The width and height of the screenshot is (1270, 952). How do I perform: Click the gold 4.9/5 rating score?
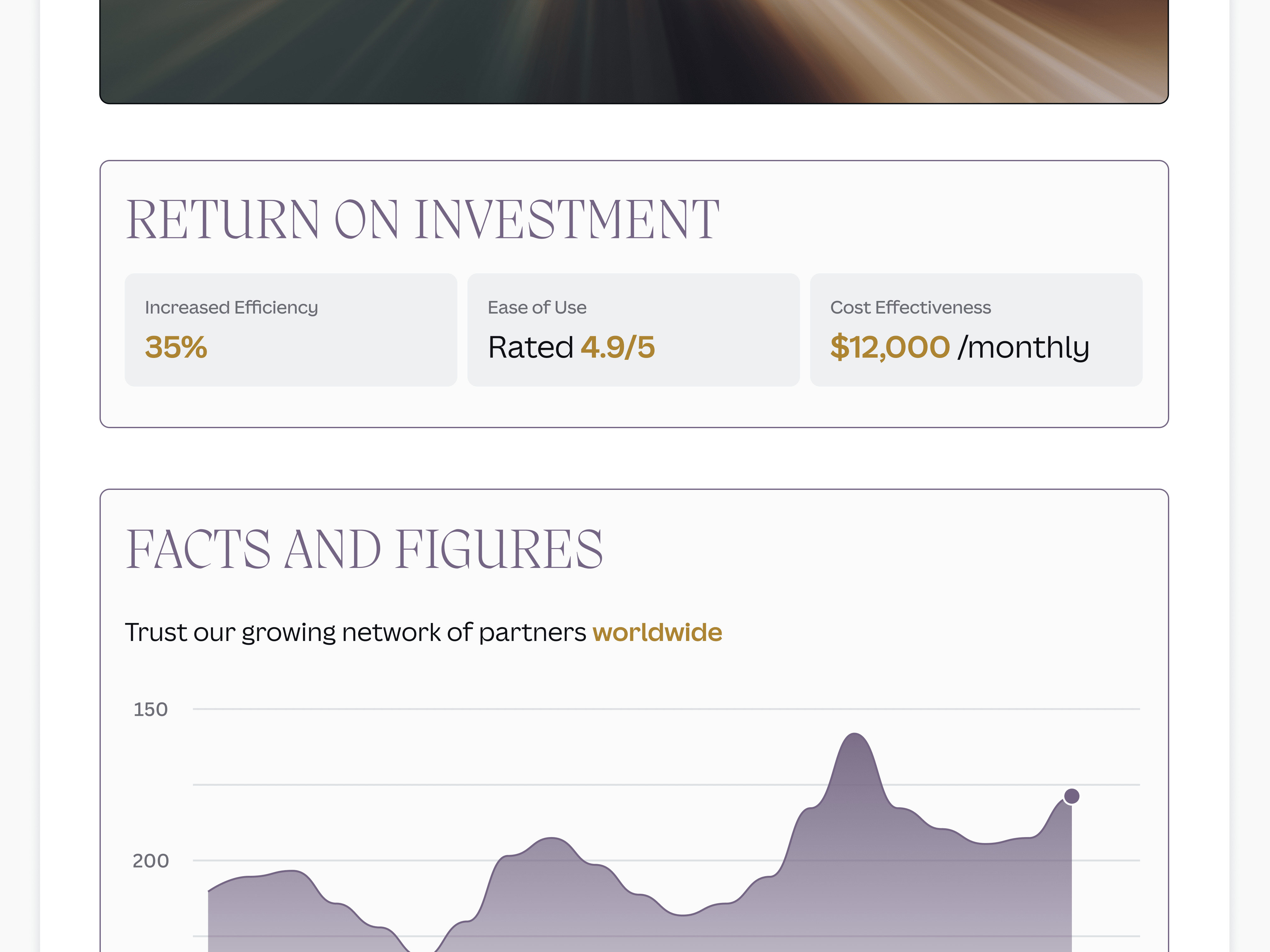click(x=617, y=347)
